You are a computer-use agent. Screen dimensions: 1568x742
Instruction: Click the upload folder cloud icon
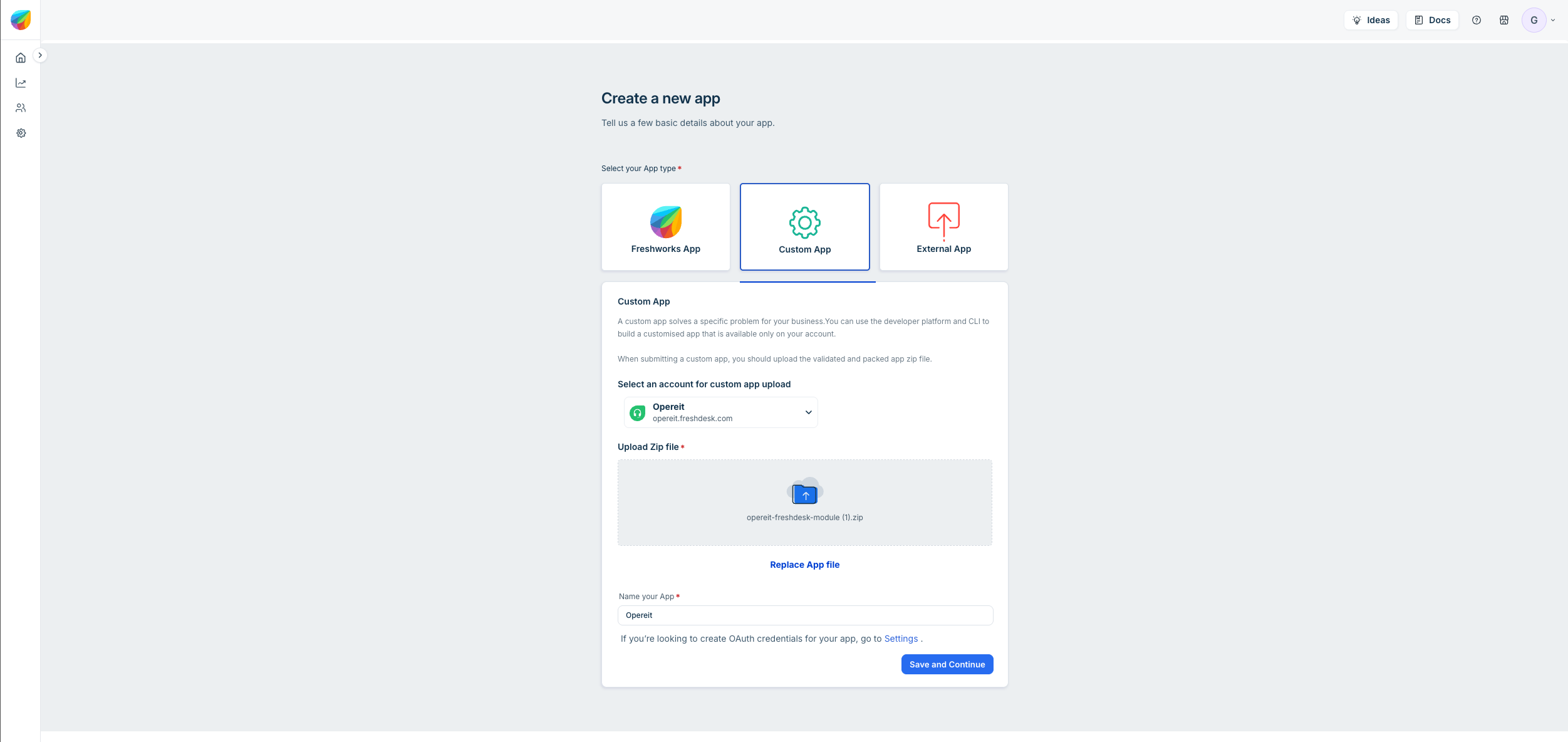tap(804, 491)
